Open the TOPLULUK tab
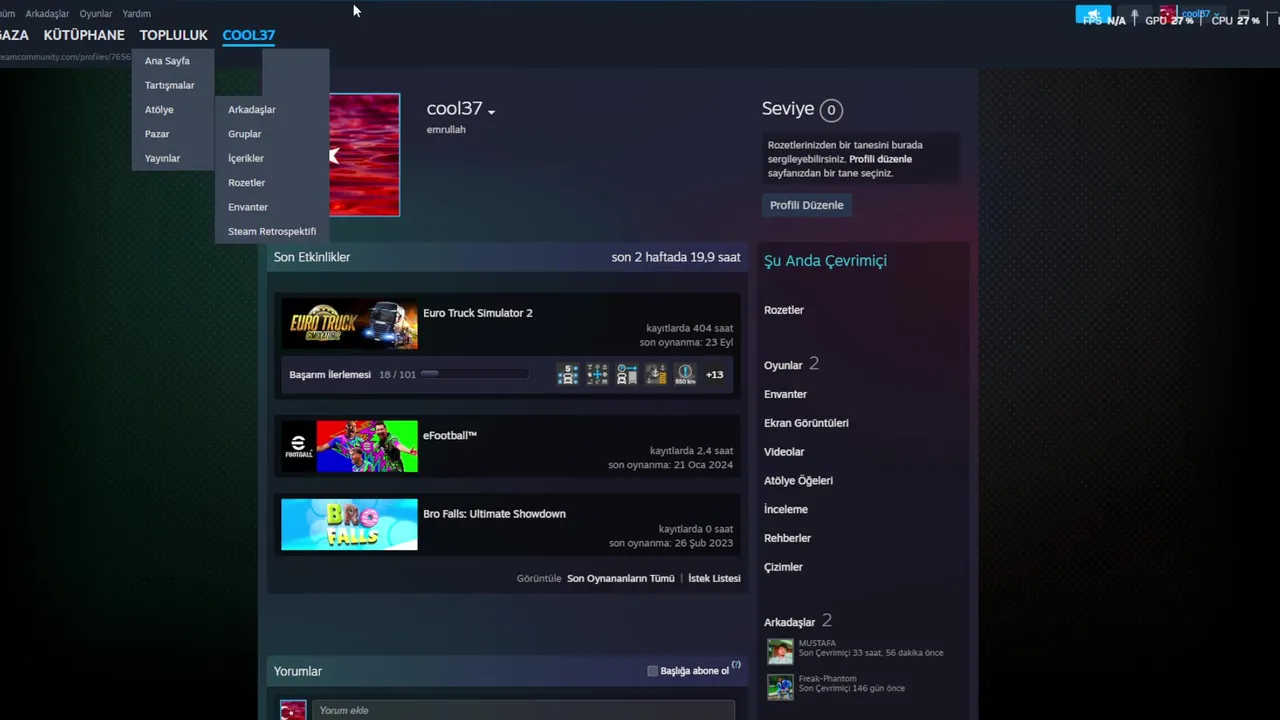1280x720 pixels. [174, 35]
